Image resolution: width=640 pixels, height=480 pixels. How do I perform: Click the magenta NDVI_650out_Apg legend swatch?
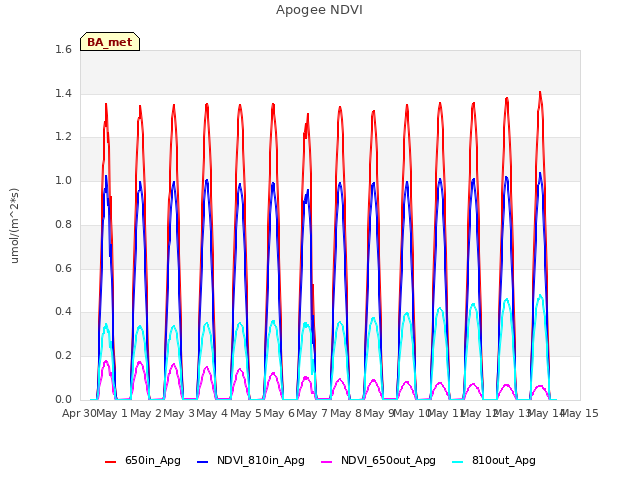pos(327,462)
